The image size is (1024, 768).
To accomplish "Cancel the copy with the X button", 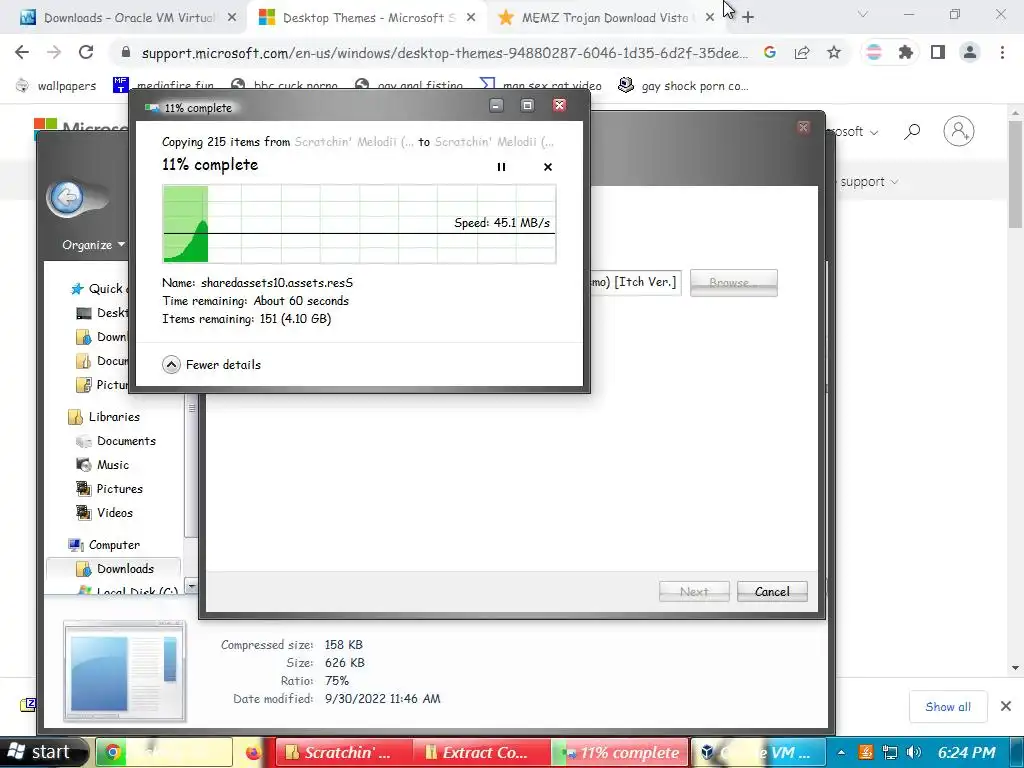I will point(548,167).
